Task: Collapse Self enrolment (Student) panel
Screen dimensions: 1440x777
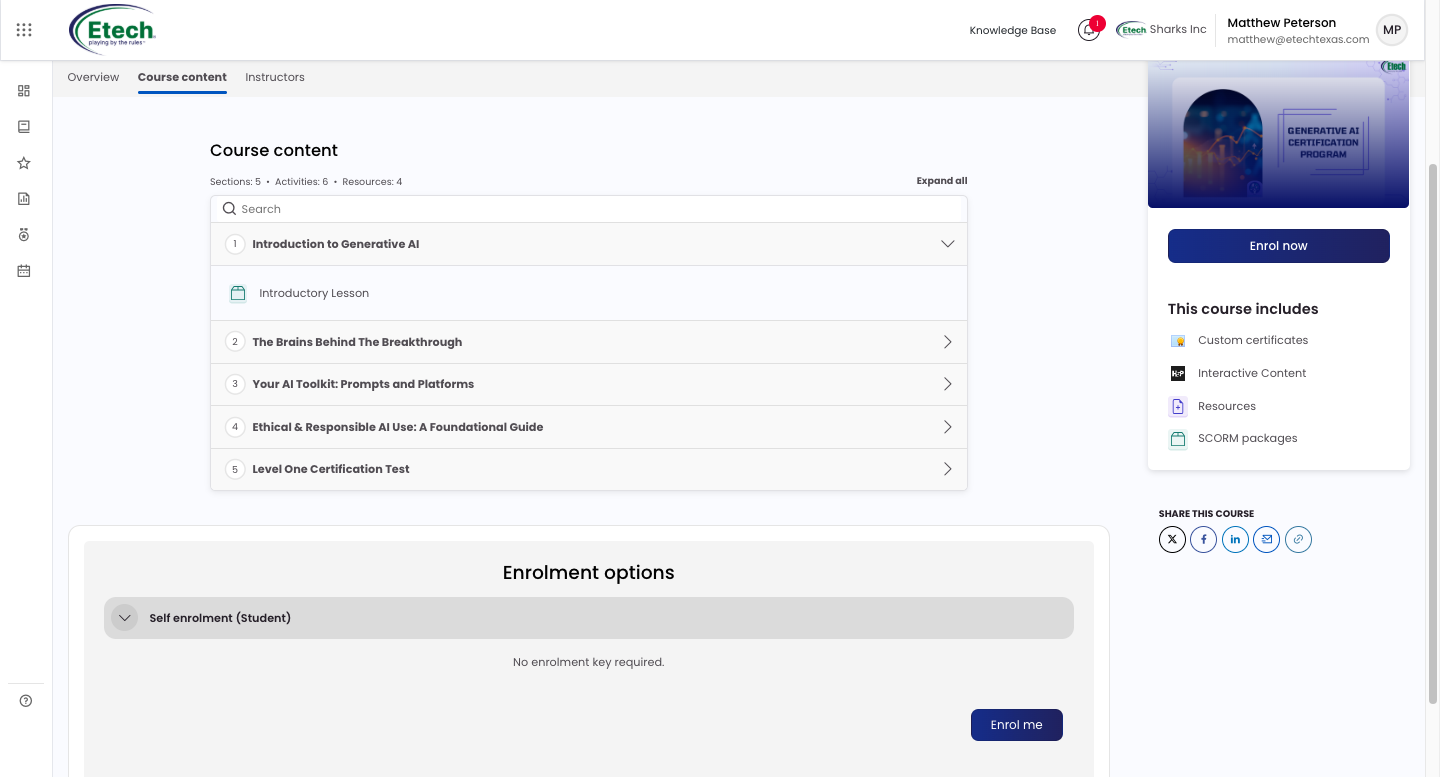Action: pyautogui.click(x=125, y=618)
